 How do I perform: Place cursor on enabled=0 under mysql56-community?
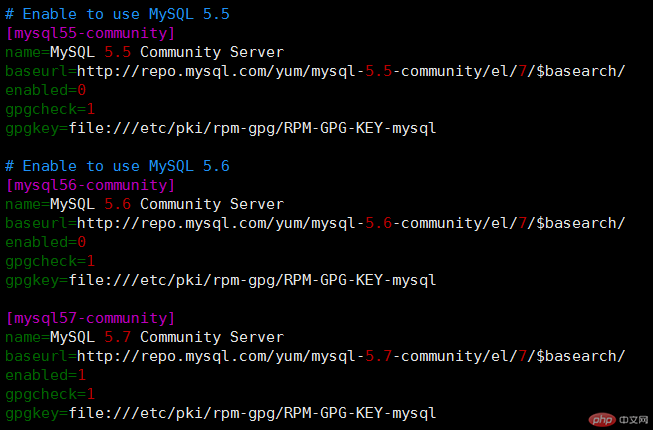click(45, 242)
